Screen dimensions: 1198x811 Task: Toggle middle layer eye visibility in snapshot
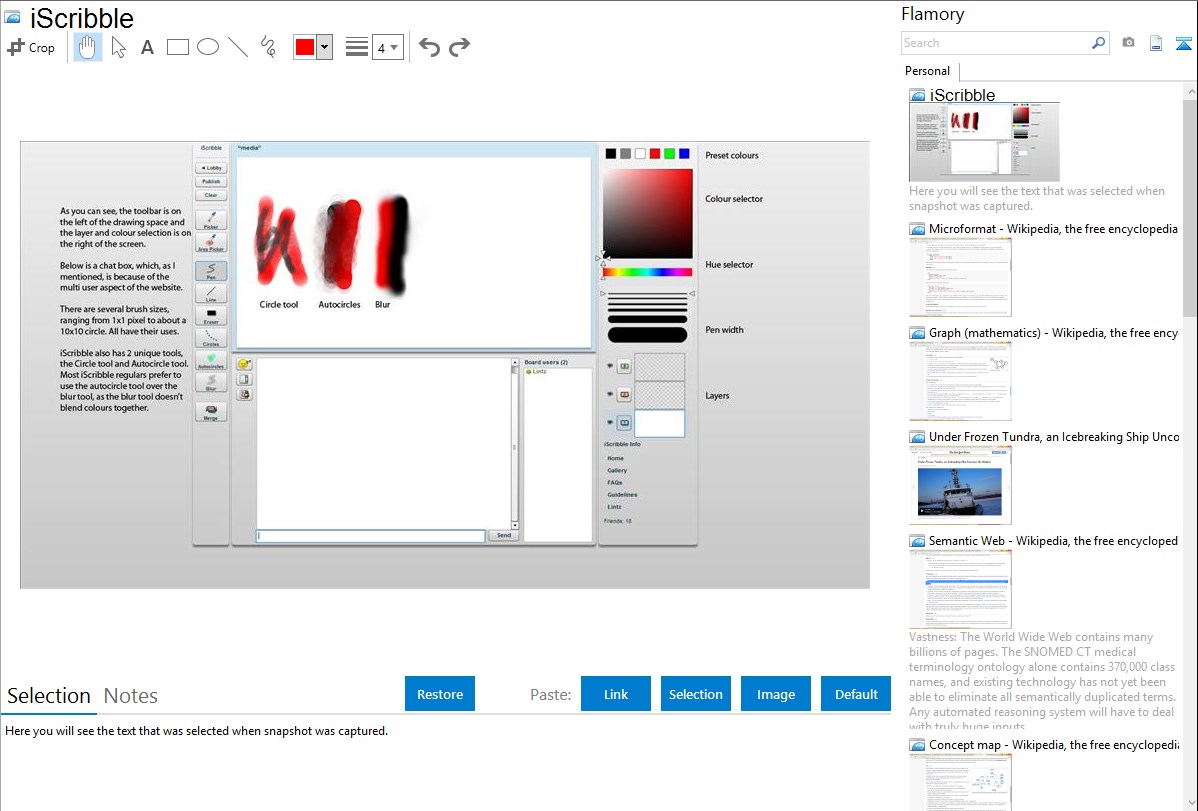610,394
